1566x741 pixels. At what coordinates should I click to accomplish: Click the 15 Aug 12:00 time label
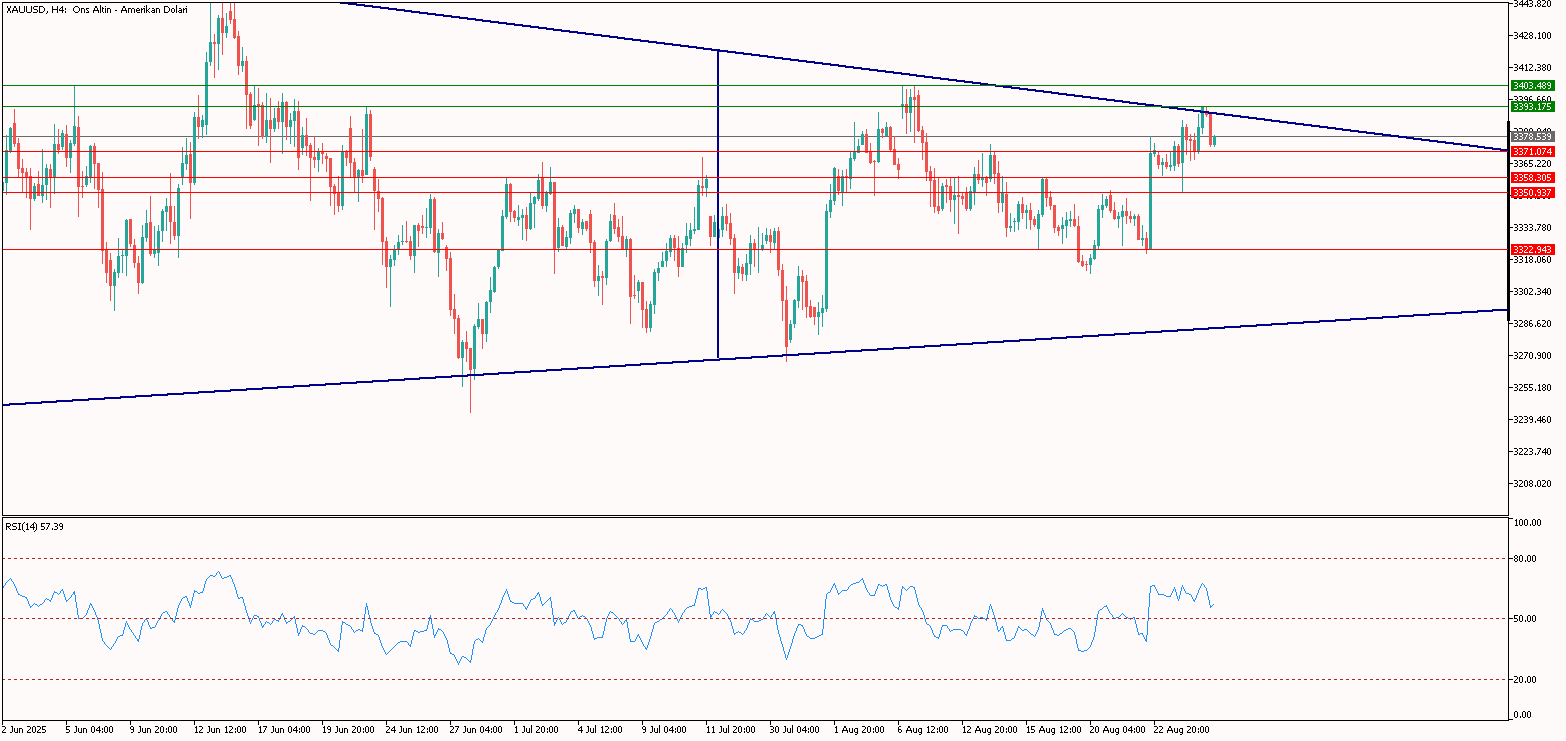click(1054, 729)
